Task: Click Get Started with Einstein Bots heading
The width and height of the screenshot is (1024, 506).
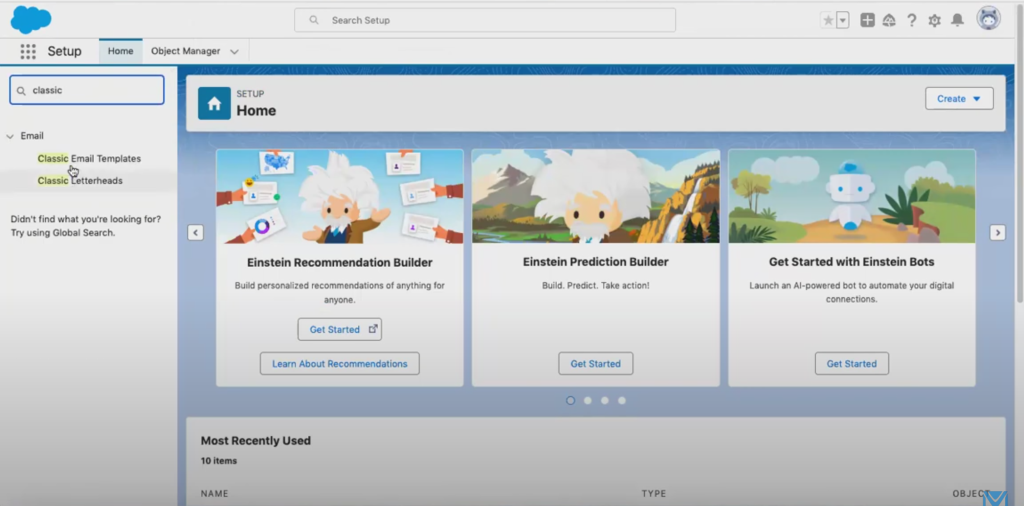Action: click(x=852, y=262)
